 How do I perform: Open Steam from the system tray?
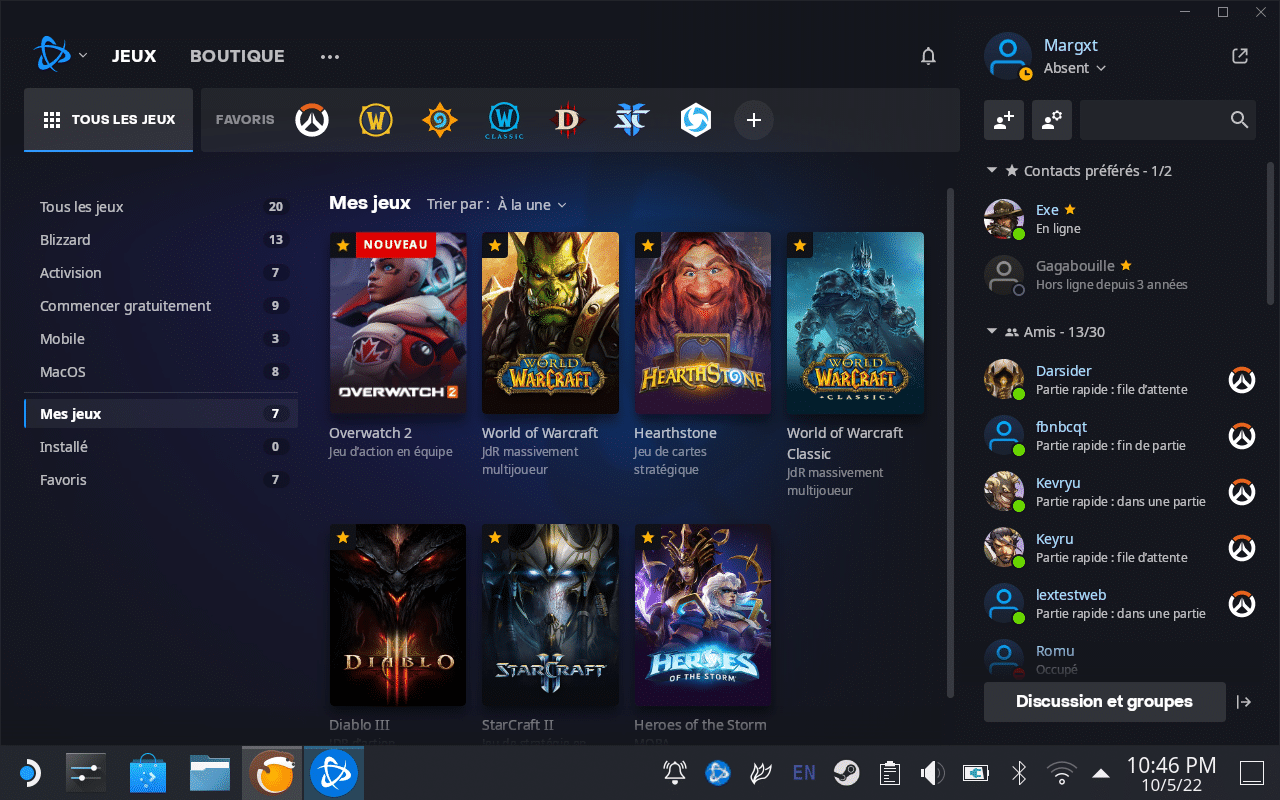(847, 772)
